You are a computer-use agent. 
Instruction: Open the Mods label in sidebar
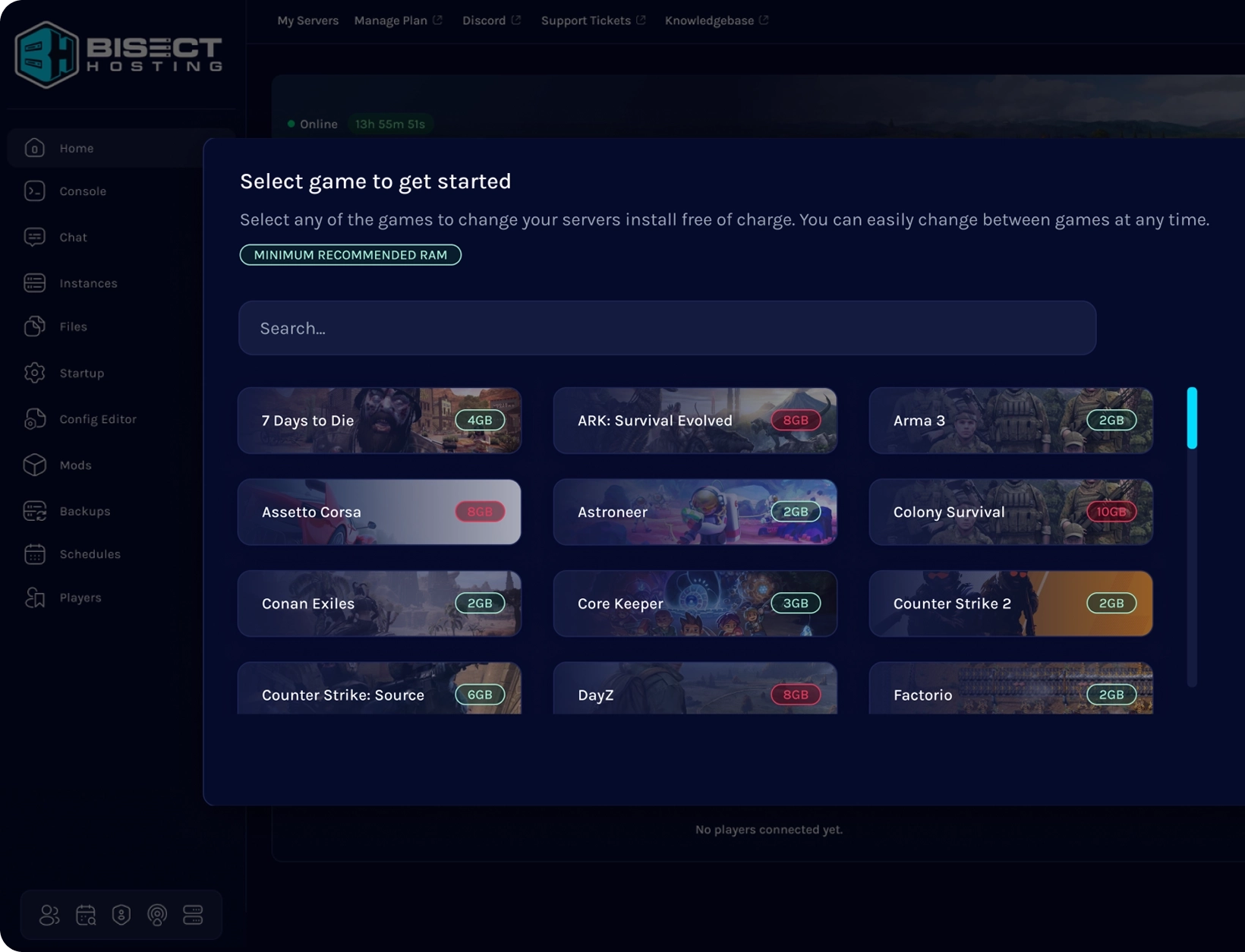(x=75, y=465)
